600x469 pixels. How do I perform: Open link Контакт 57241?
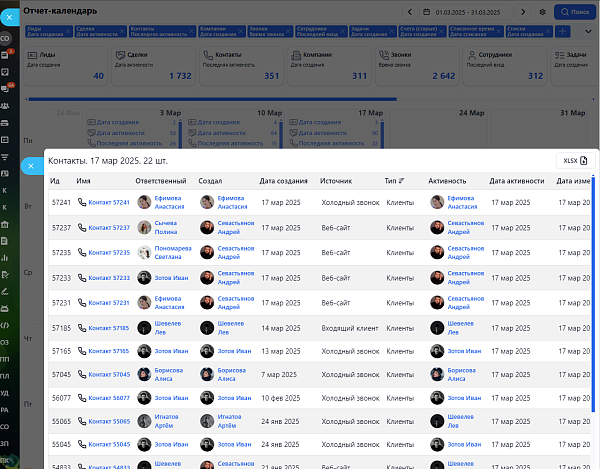109,202
